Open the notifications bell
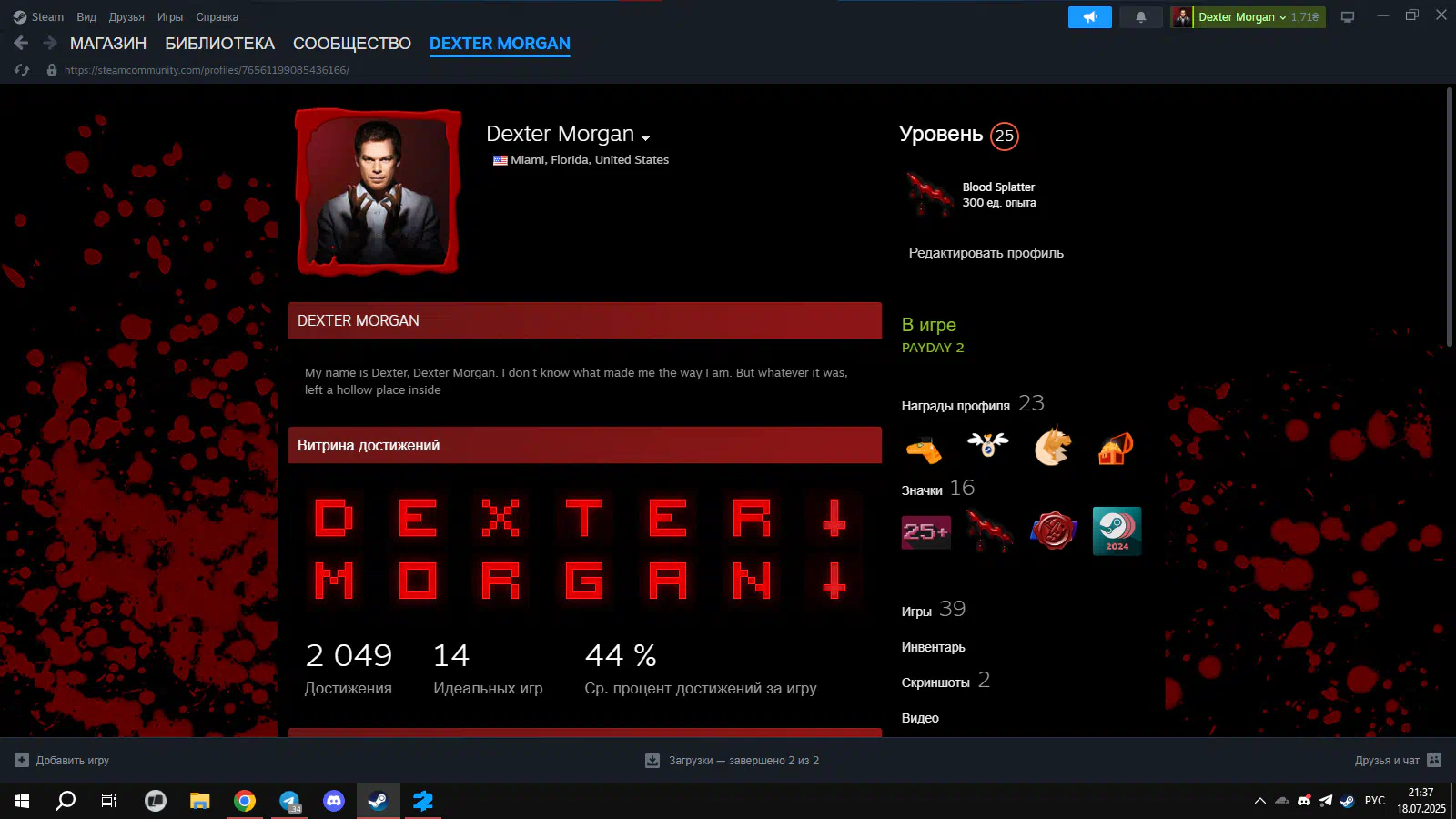The image size is (1456, 819). (1141, 17)
